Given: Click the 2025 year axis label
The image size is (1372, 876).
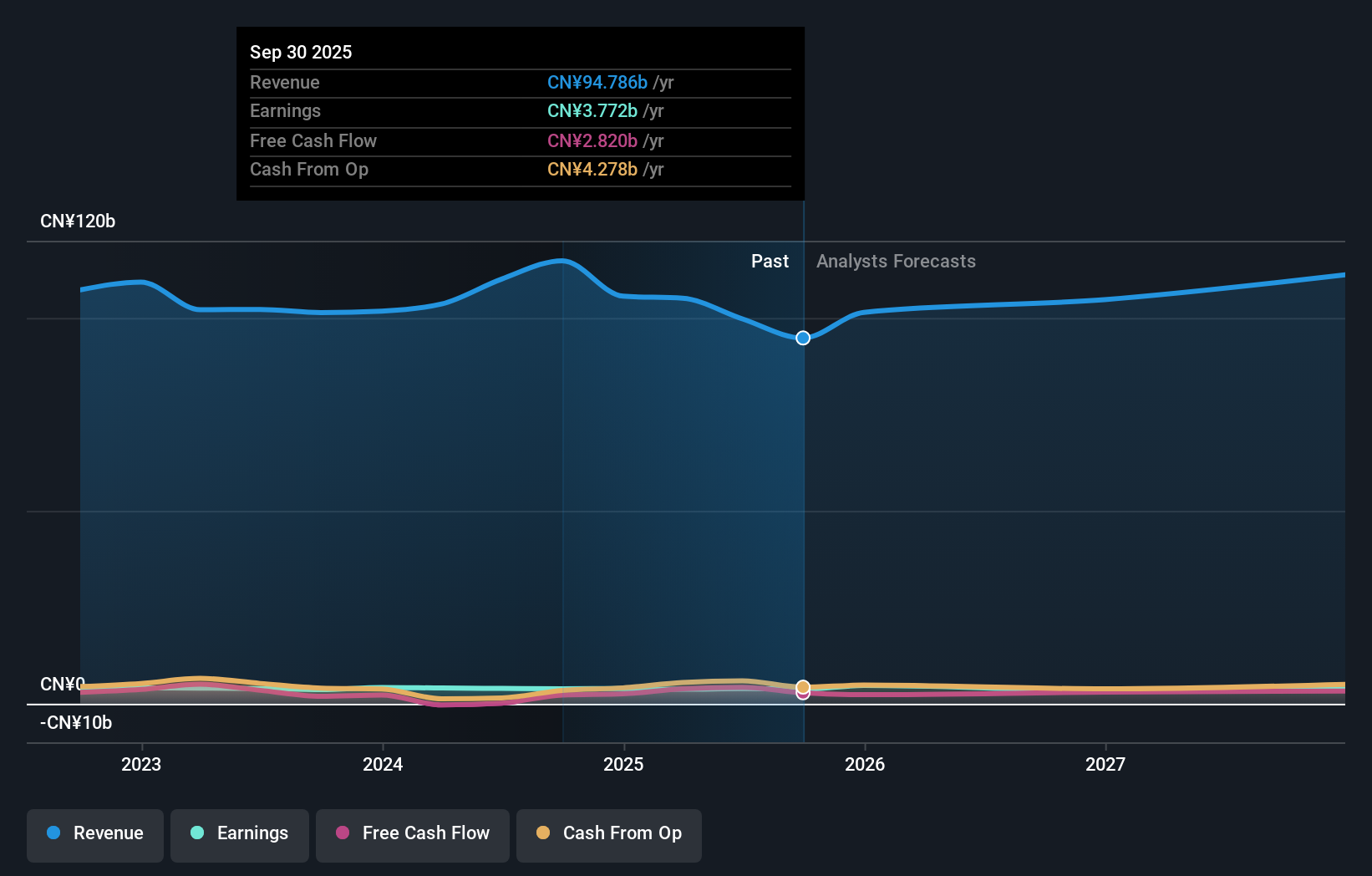Looking at the screenshot, I should pyautogui.click(x=623, y=763).
